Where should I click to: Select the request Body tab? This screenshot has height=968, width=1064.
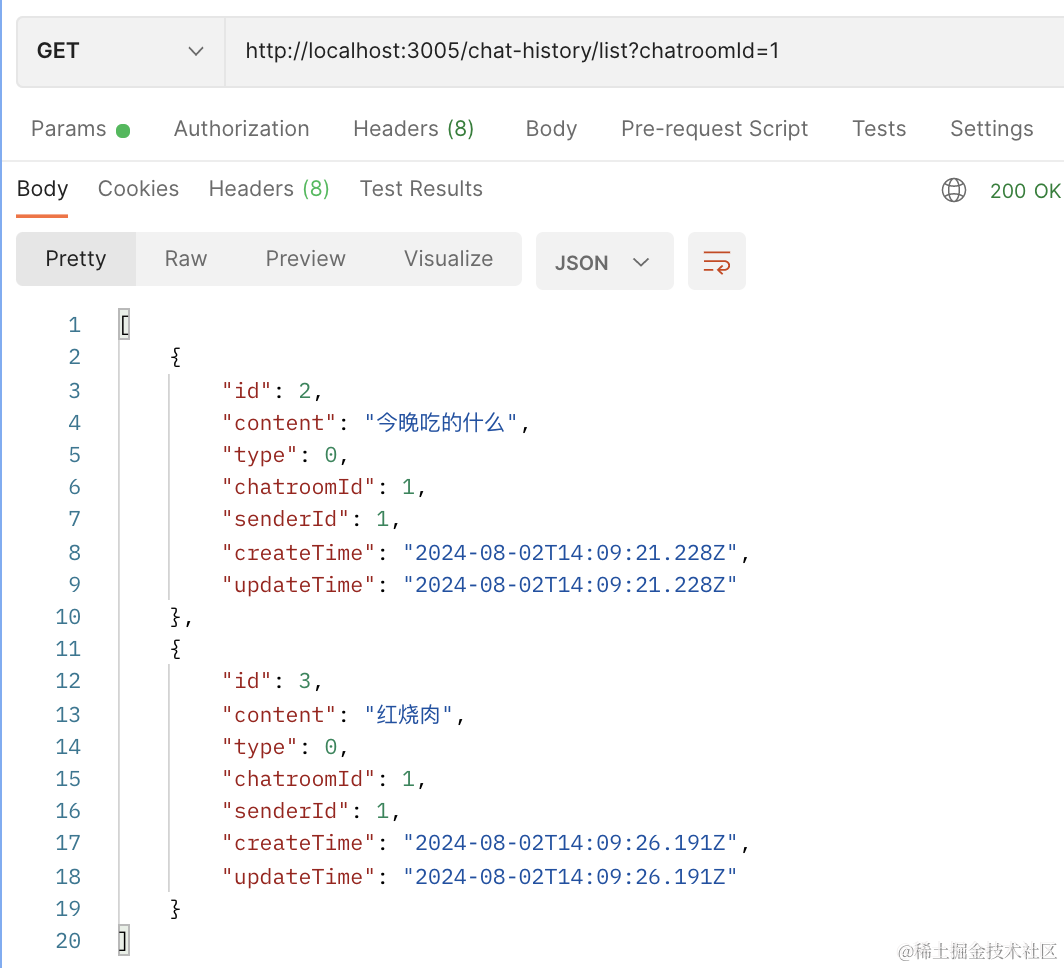pyautogui.click(x=551, y=129)
